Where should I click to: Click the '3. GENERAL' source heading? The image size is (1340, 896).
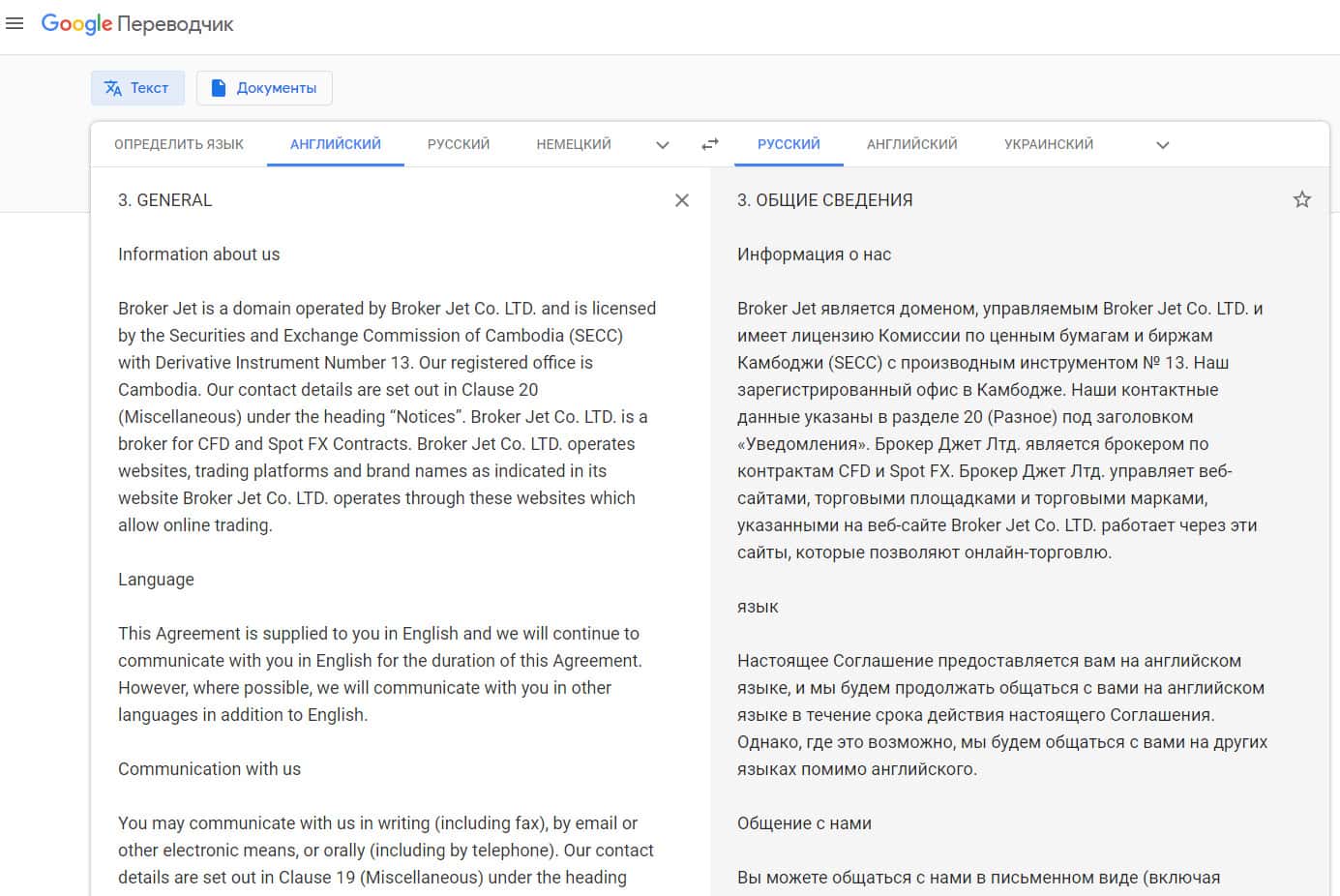pyautogui.click(x=164, y=200)
